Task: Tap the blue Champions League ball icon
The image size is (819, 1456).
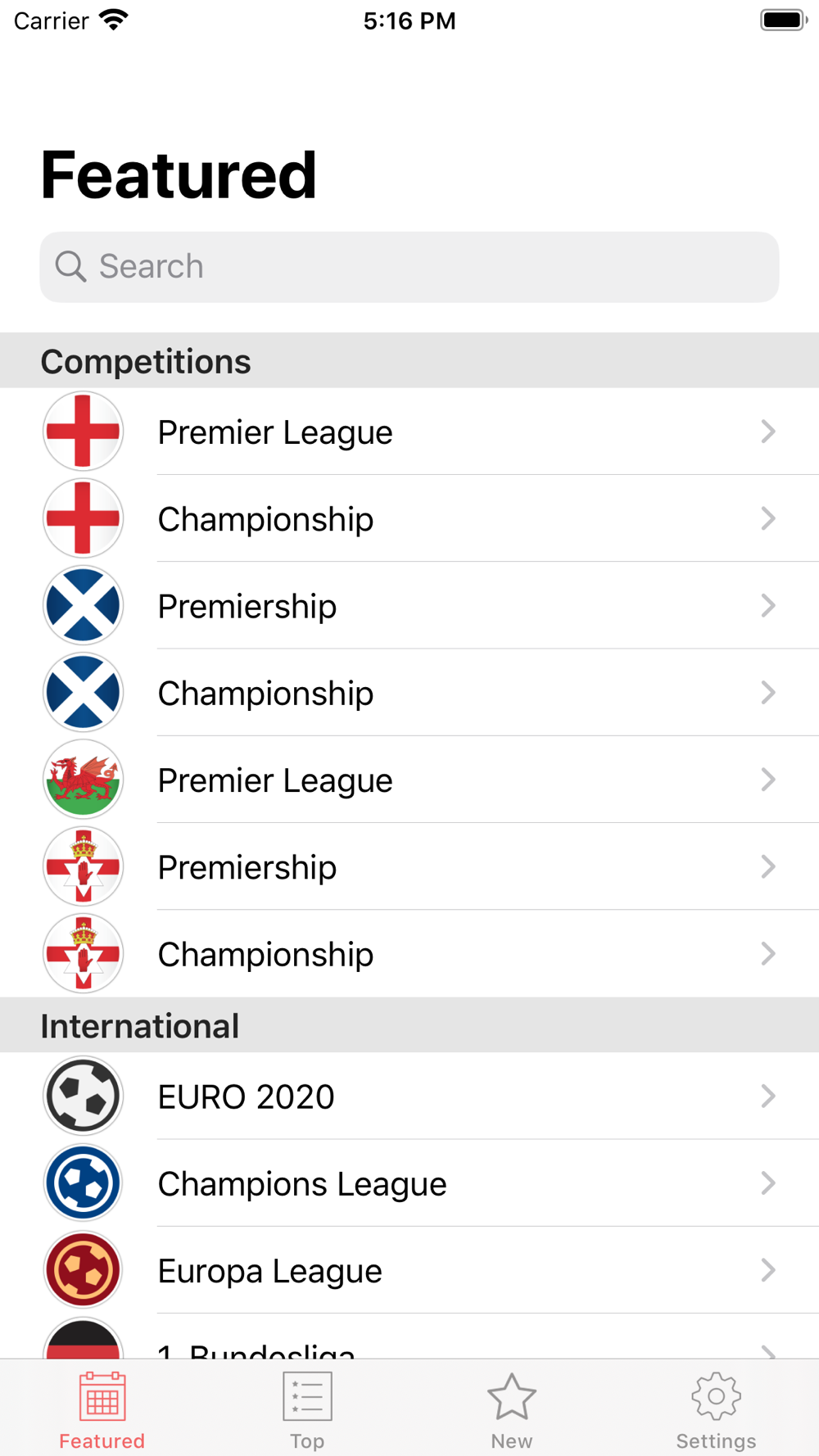Action: [x=83, y=1183]
